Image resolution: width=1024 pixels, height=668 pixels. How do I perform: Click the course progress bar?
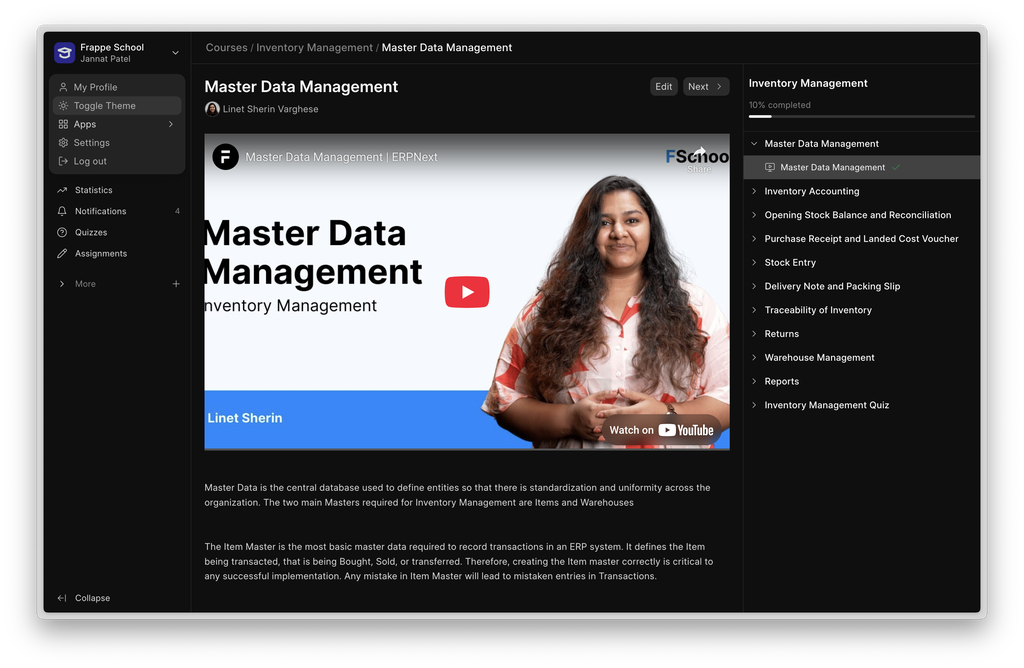point(861,117)
